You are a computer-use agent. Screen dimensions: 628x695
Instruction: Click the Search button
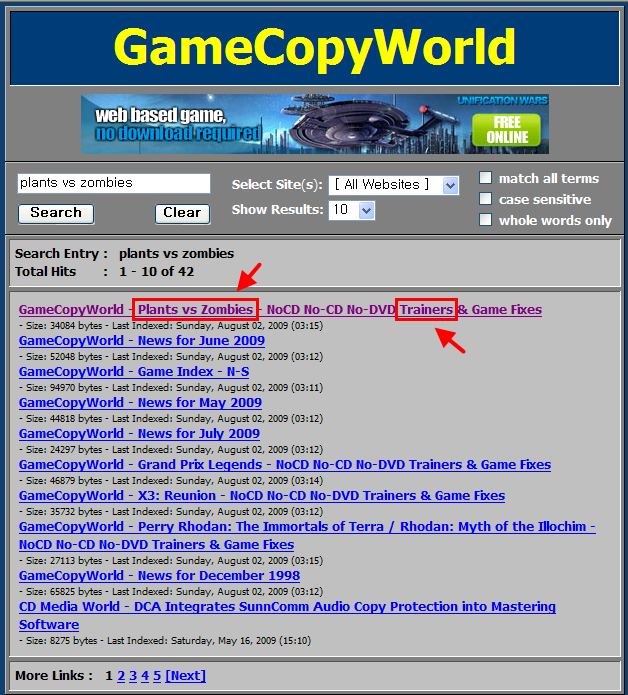56,214
